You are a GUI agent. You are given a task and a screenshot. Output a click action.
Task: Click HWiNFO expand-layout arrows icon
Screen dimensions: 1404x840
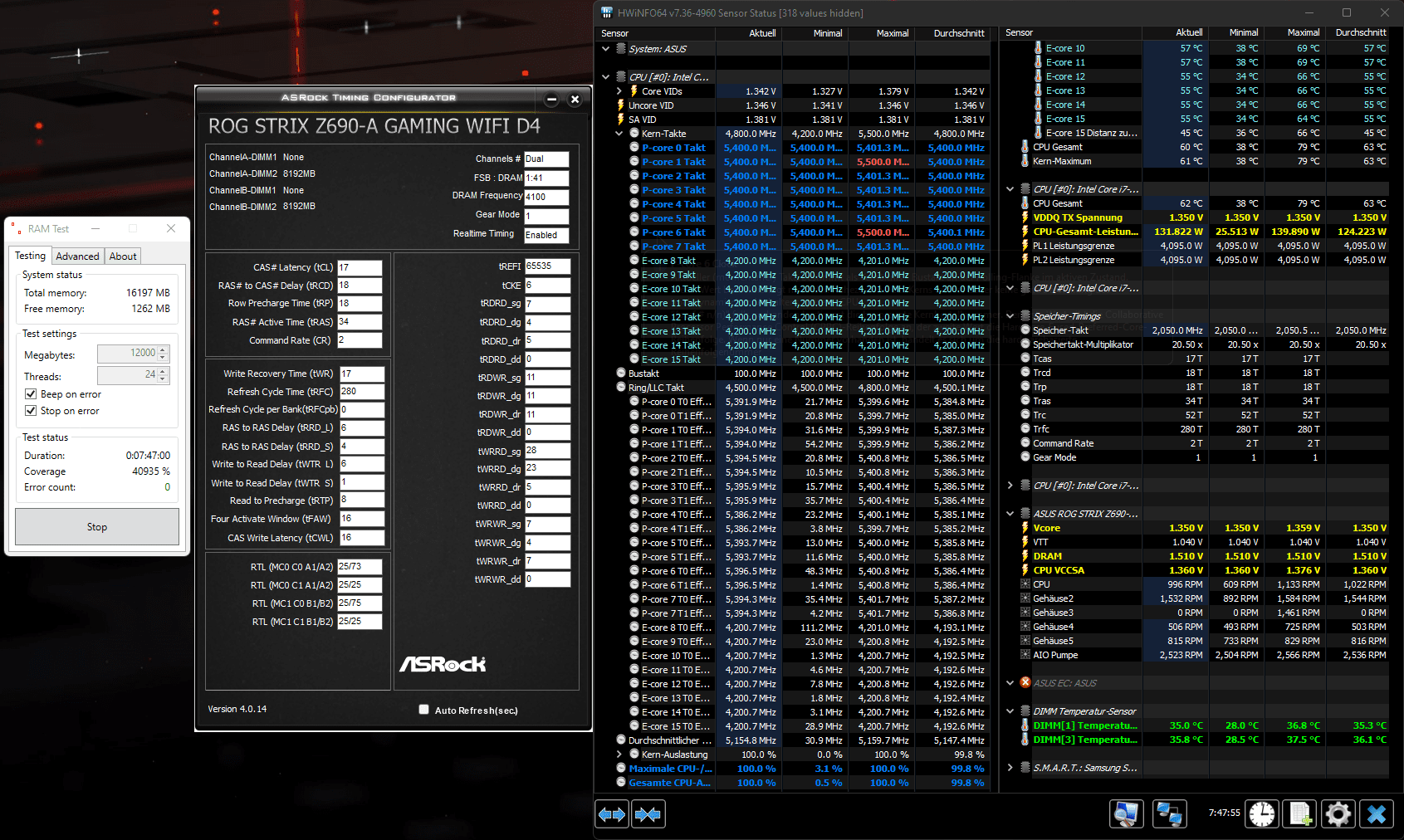click(x=612, y=814)
